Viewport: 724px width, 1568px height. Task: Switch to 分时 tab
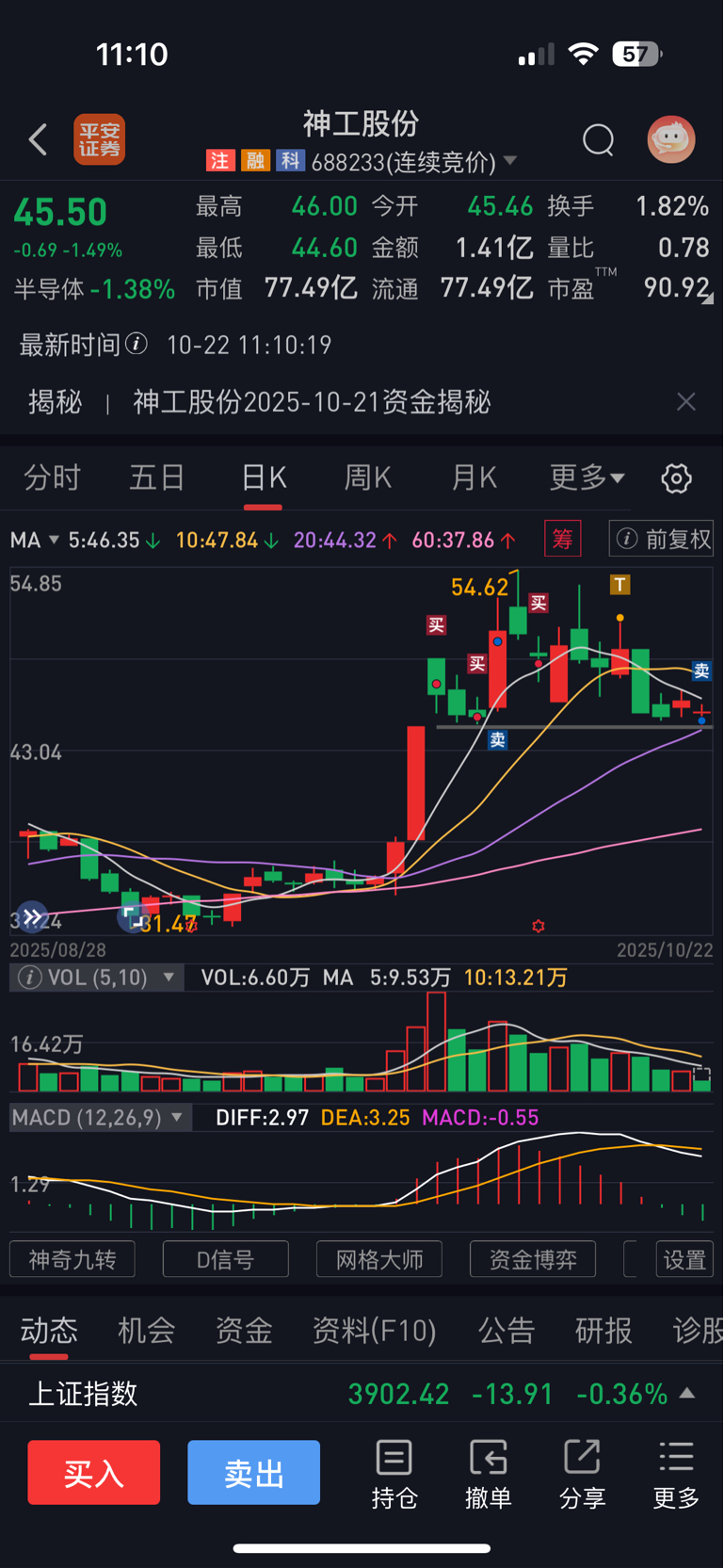tap(52, 477)
